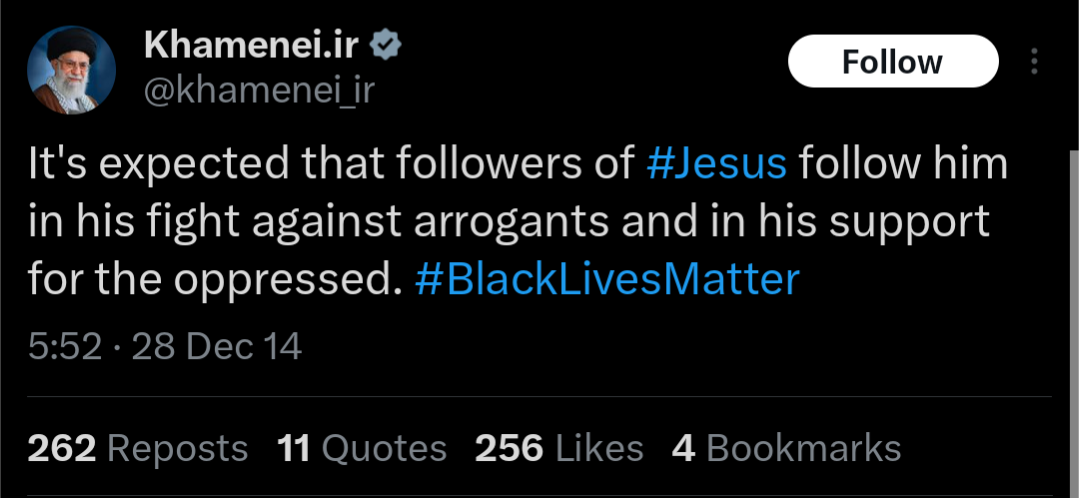This screenshot has height=498, width=1079.
Task: Click the vertical scrollbar on right edge
Action: click(1073, 323)
